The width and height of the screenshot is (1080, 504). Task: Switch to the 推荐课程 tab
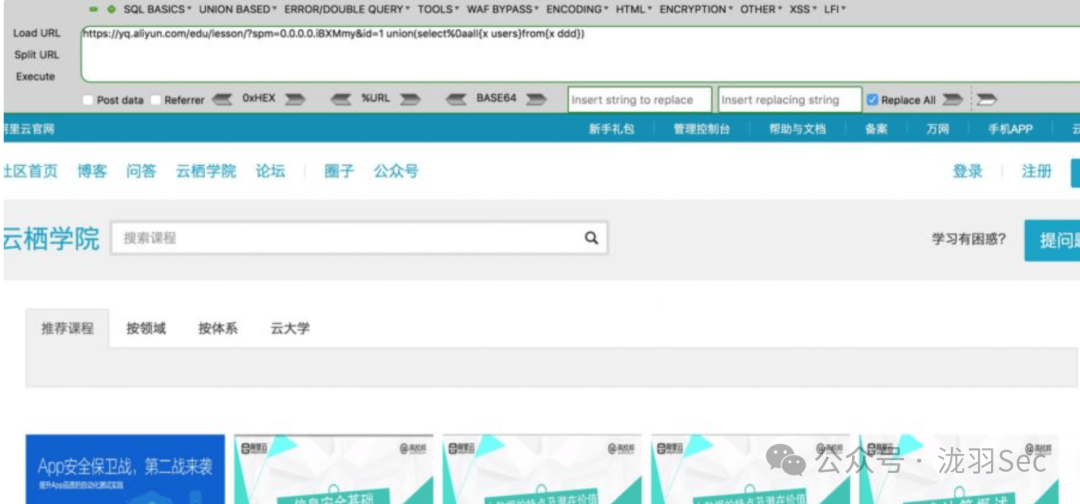click(x=68, y=328)
